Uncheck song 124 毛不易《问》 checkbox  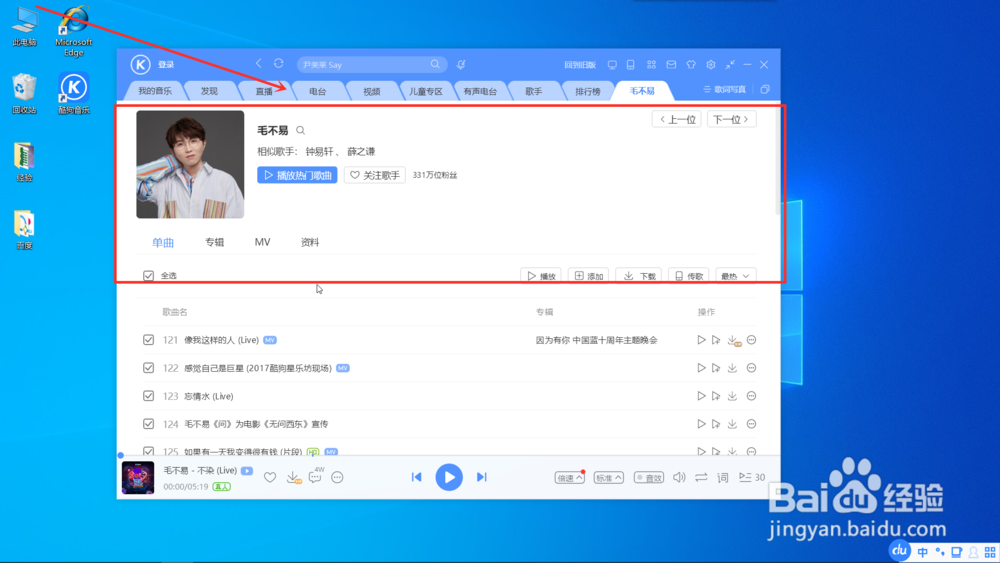pyautogui.click(x=149, y=424)
